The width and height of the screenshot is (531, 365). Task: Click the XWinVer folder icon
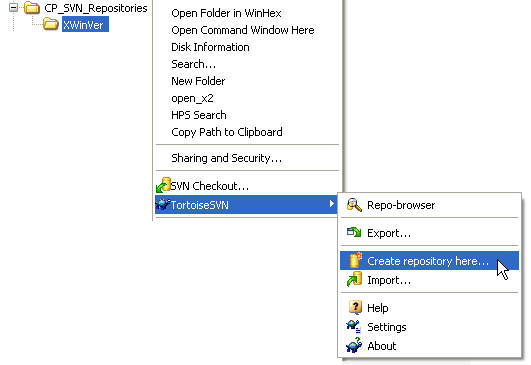50,24
